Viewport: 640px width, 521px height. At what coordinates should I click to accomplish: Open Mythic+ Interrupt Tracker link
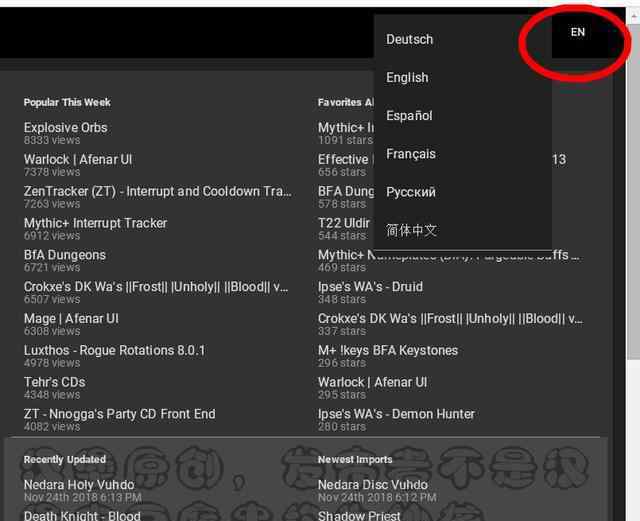pyautogui.click(x=96, y=223)
